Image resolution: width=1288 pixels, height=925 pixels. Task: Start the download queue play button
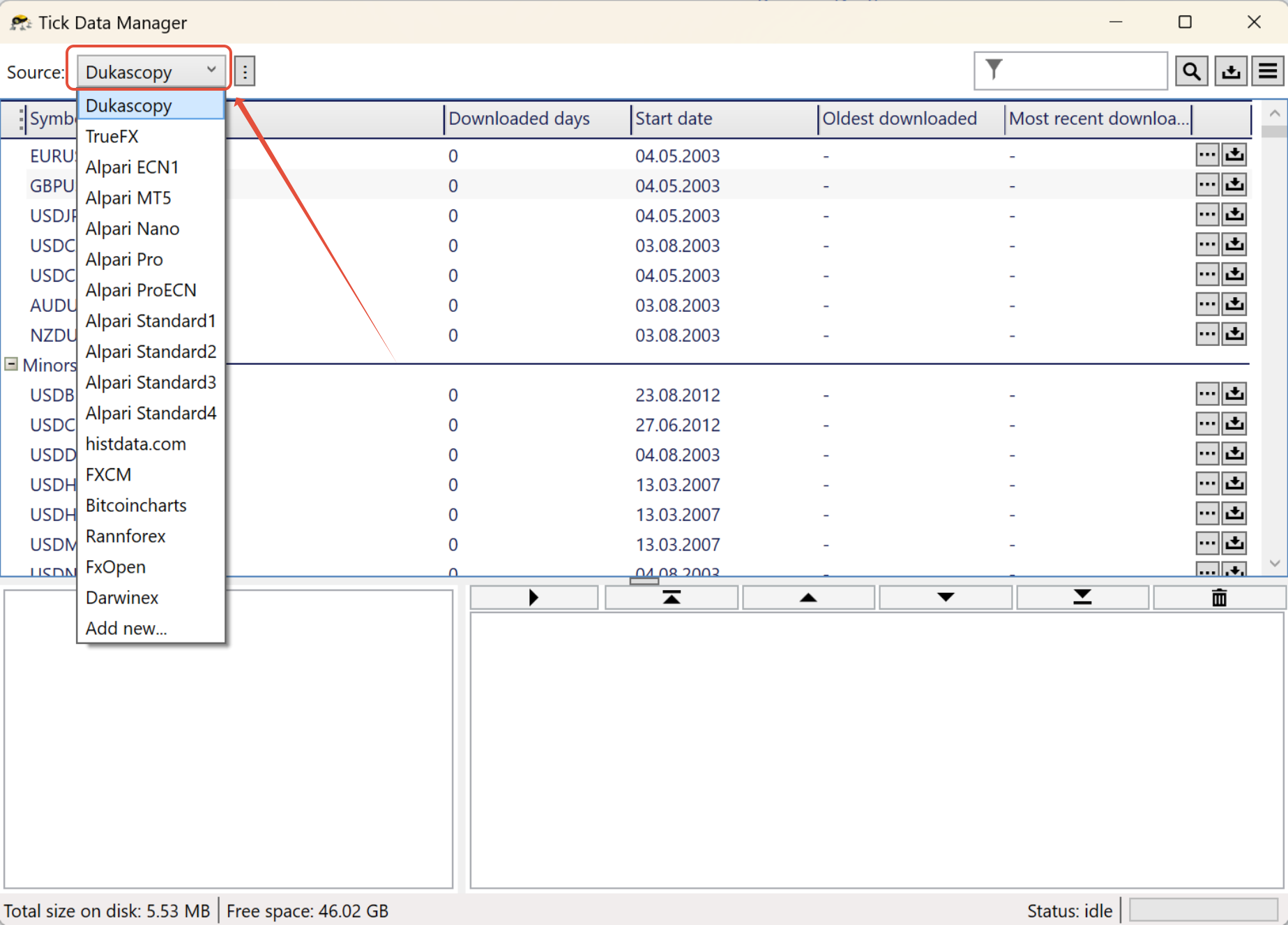533,597
